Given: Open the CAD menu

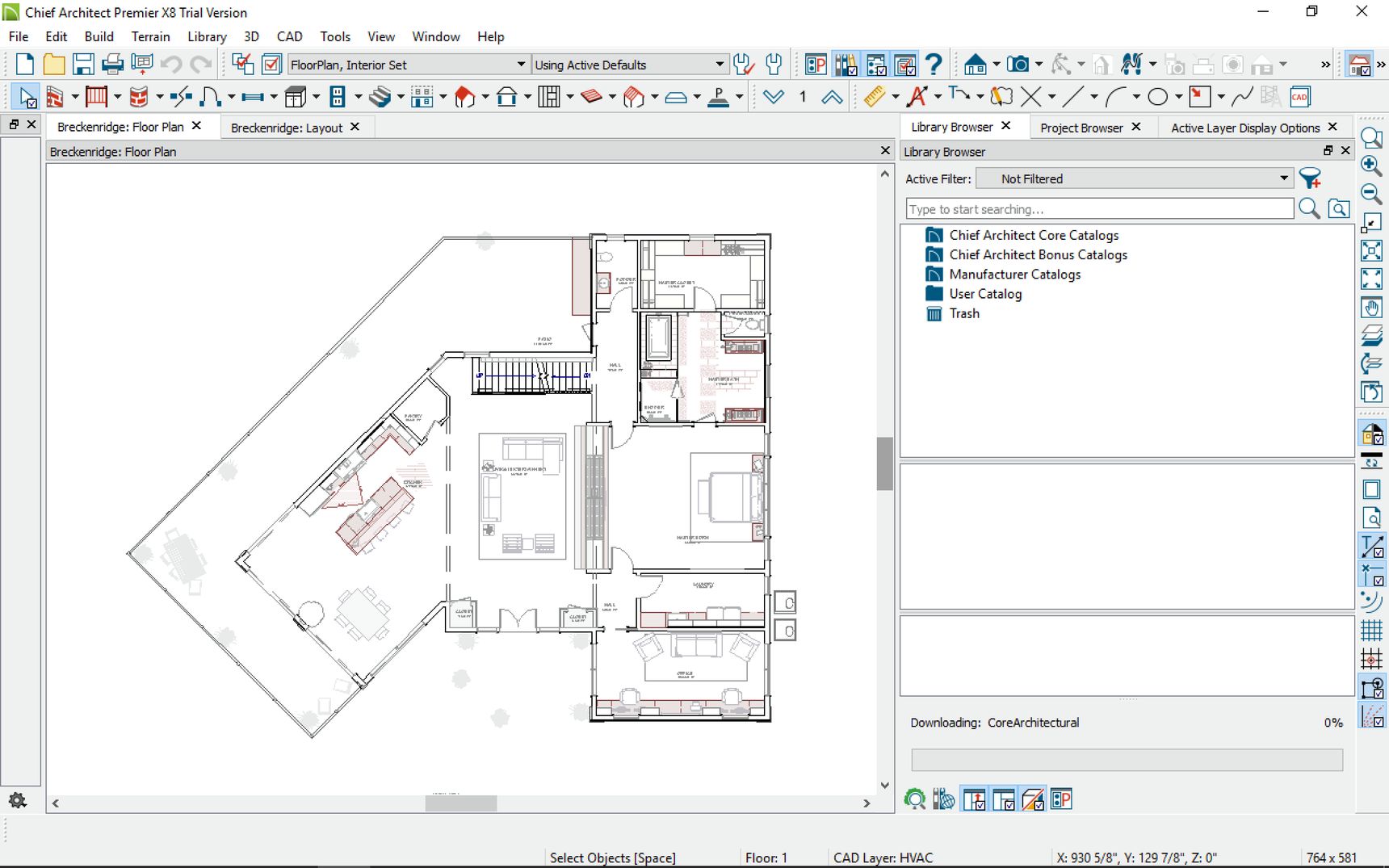Looking at the screenshot, I should pyautogui.click(x=290, y=36).
